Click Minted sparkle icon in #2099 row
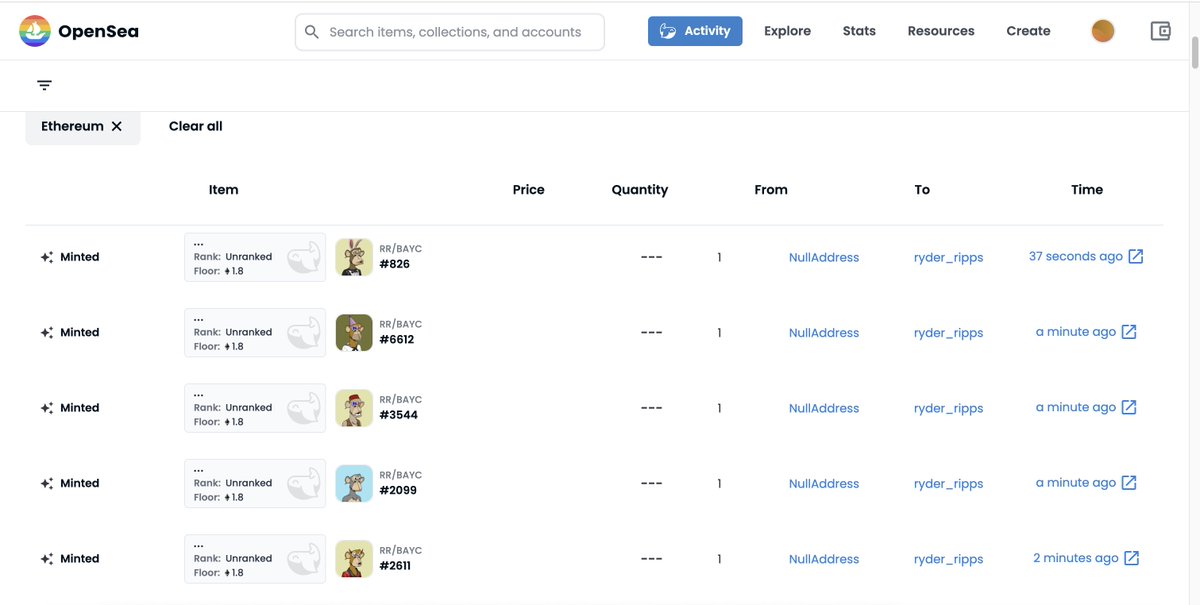The image size is (1200, 605). point(46,483)
